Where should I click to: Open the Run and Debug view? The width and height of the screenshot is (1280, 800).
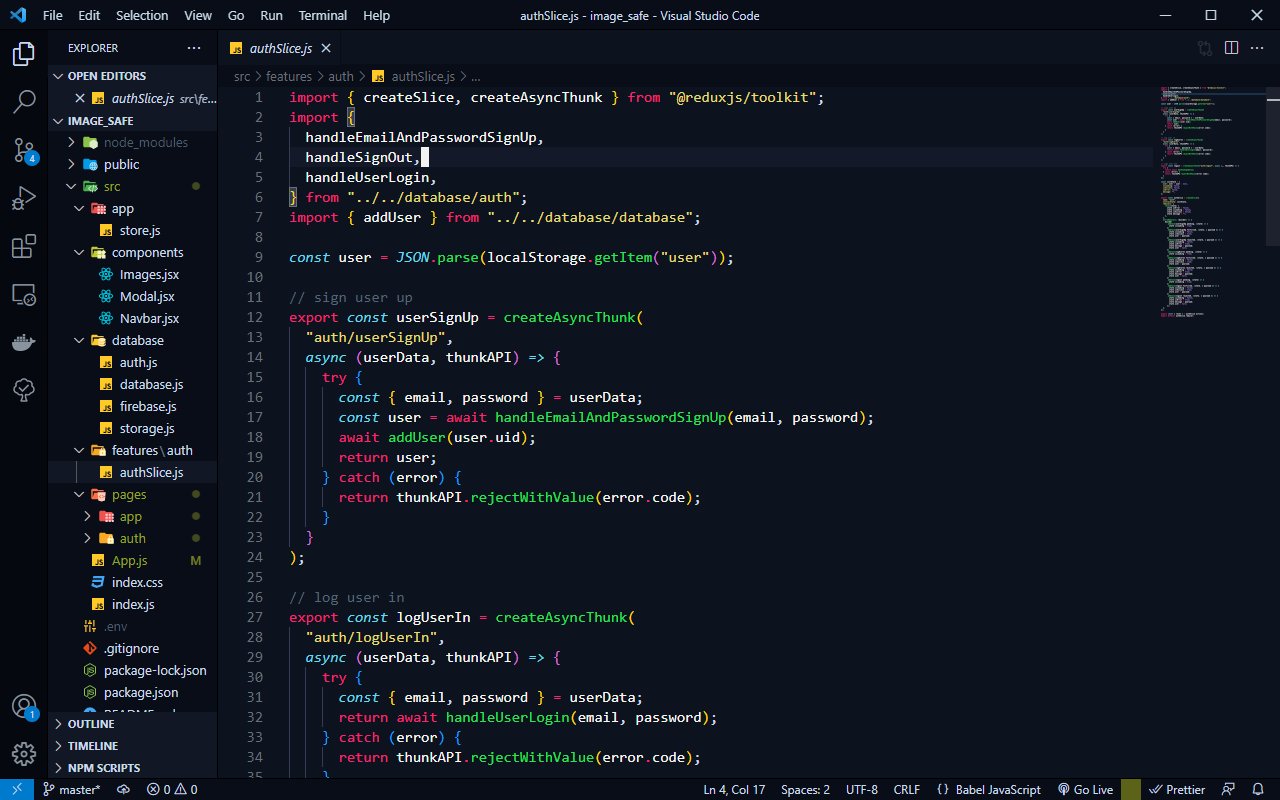pyautogui.click(x=22, y=197)
